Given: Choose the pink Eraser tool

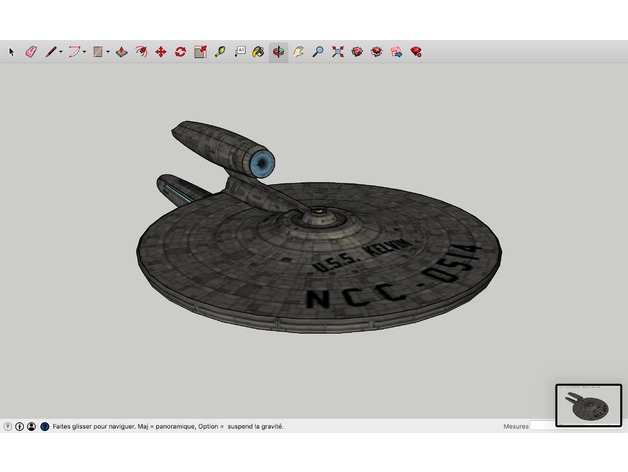Looking at the screenshot, I should pyautogui.click(x=31, y=52).
